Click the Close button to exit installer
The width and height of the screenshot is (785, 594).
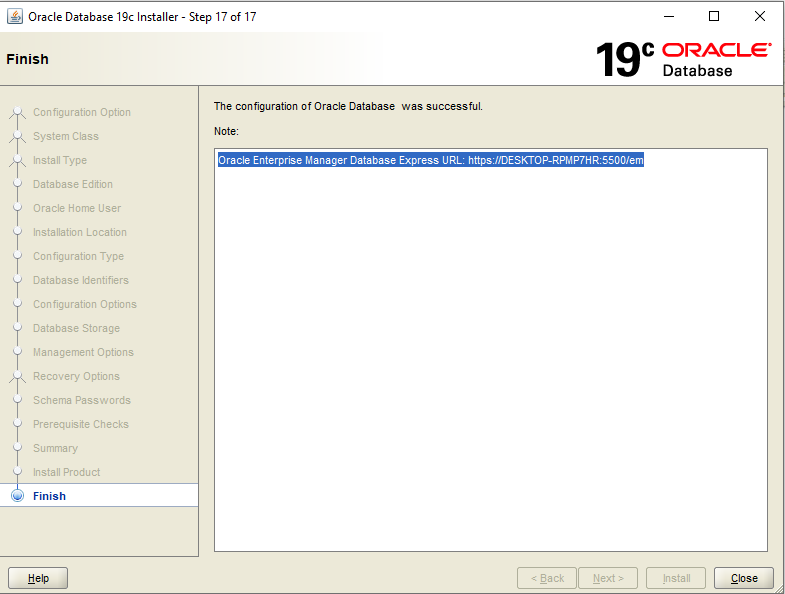[x=743, y=578]
